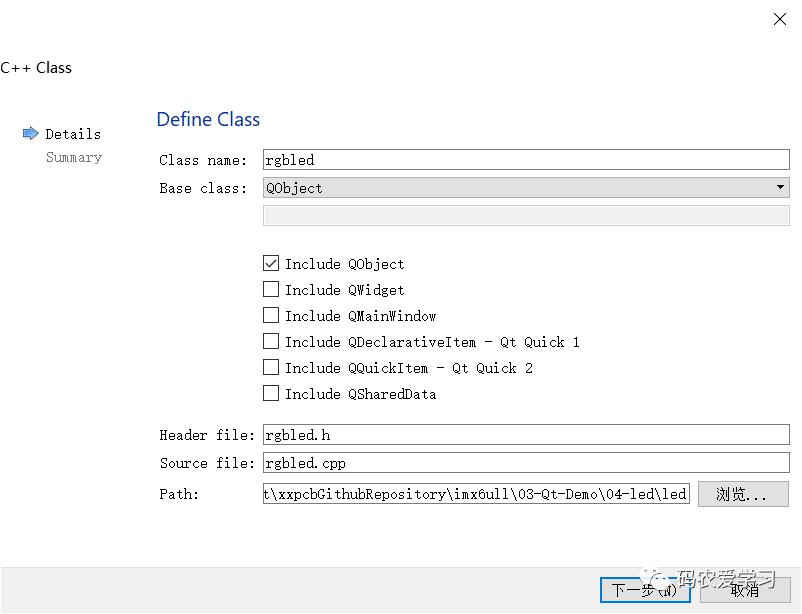Check Include QDeclarativeItem - Qt Quick 1

pos(271,341)
